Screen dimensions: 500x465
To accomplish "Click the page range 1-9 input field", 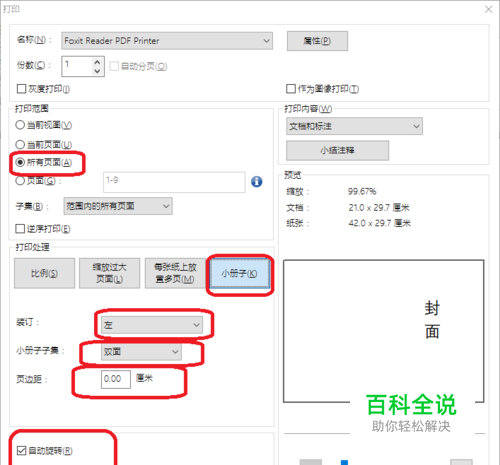I will click(x=174, y=182).
